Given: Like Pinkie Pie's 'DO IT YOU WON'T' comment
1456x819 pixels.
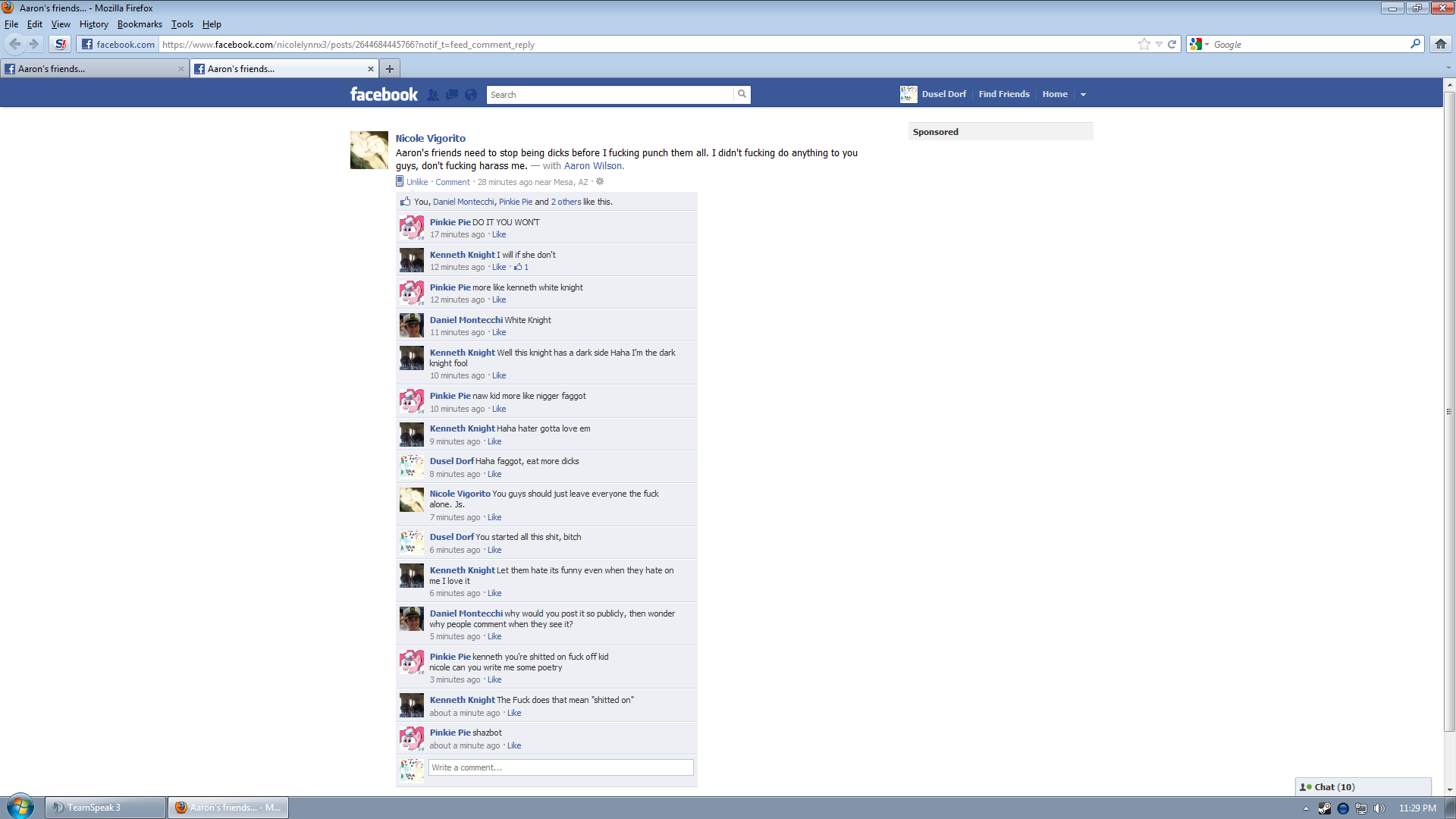Looking at the screenshot, I should pos(498,235).
